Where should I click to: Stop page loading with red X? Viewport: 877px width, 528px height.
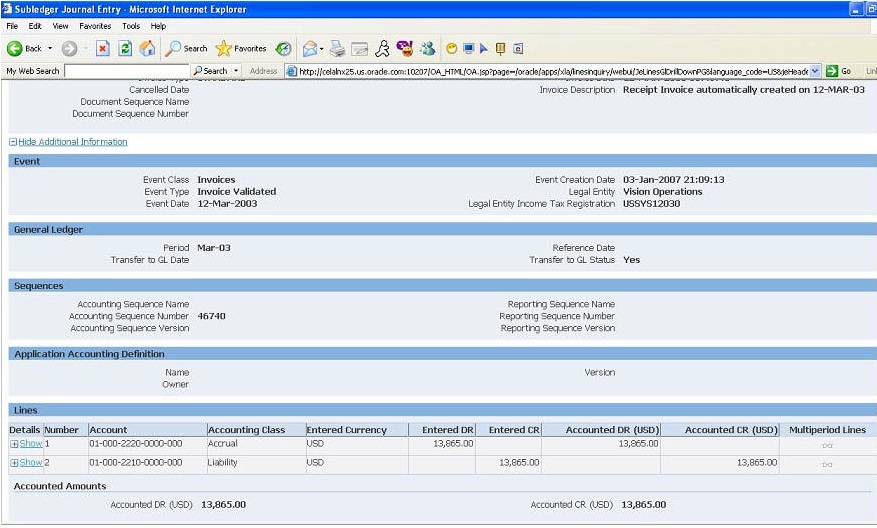[103, 49]
